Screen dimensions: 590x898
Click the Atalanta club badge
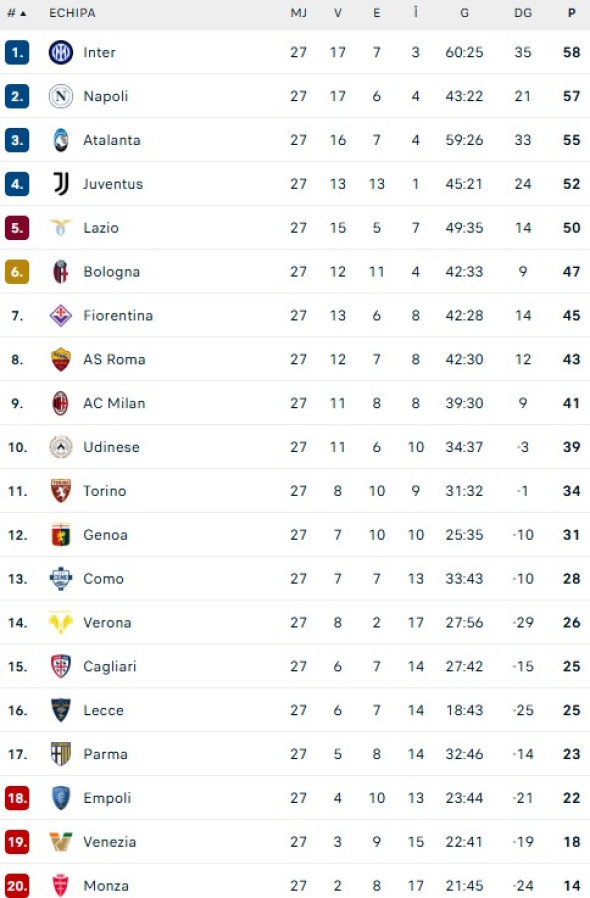[60, 140]
